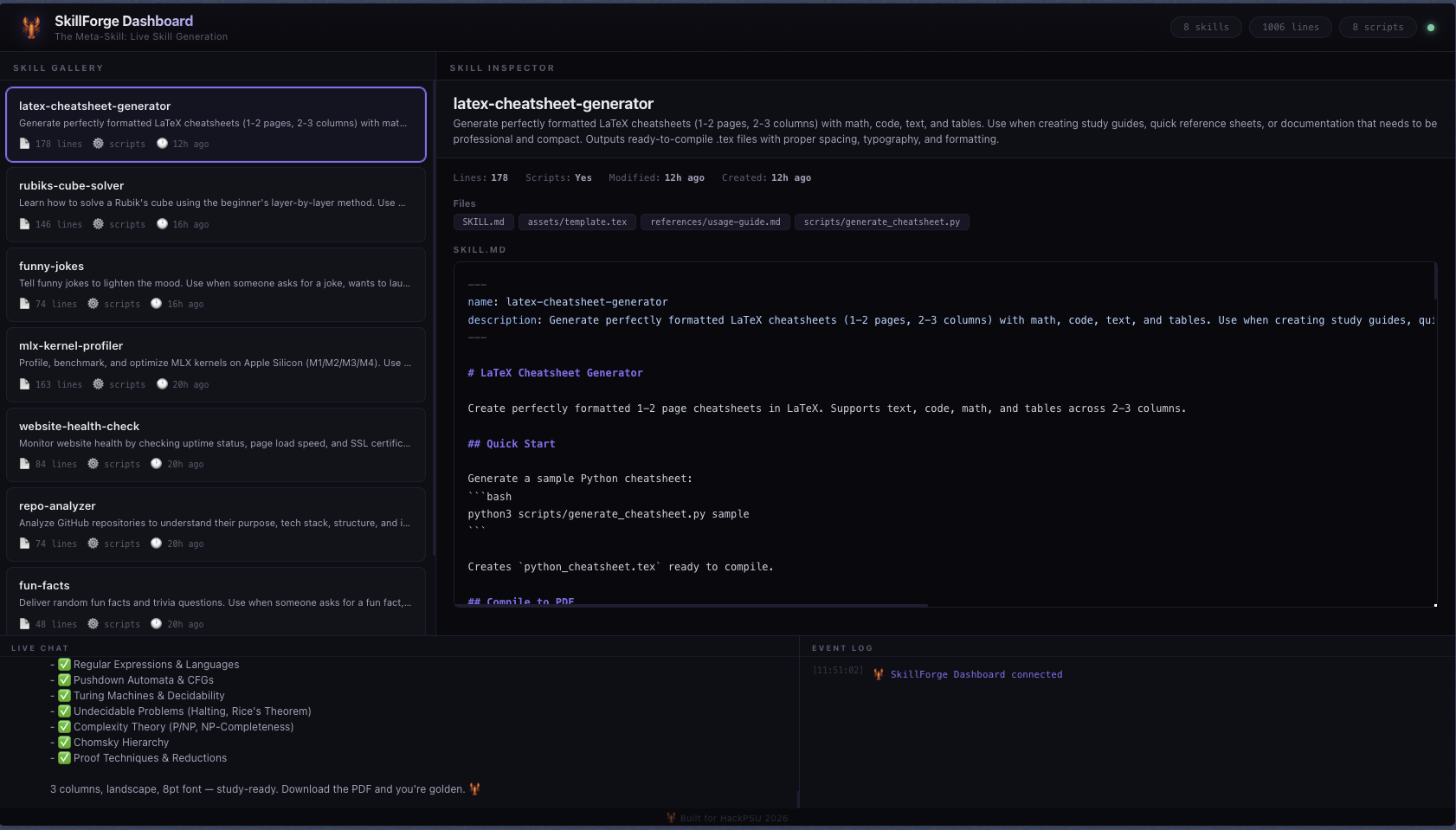Click the gear scripts icon on latex-cheatsheet-generator card
This screenshot has width=1456, height=830.
[99, 144]
